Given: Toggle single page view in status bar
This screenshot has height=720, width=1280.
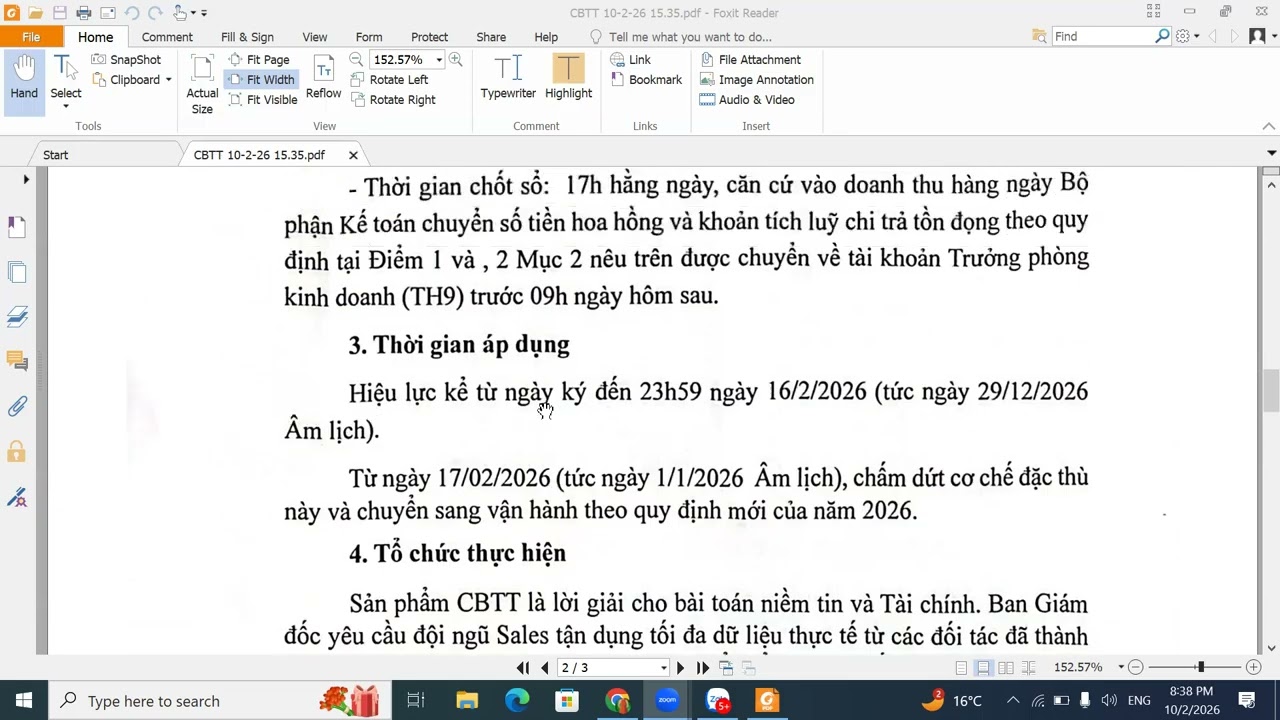Looking at the screenshot, I should pos(961,667).
